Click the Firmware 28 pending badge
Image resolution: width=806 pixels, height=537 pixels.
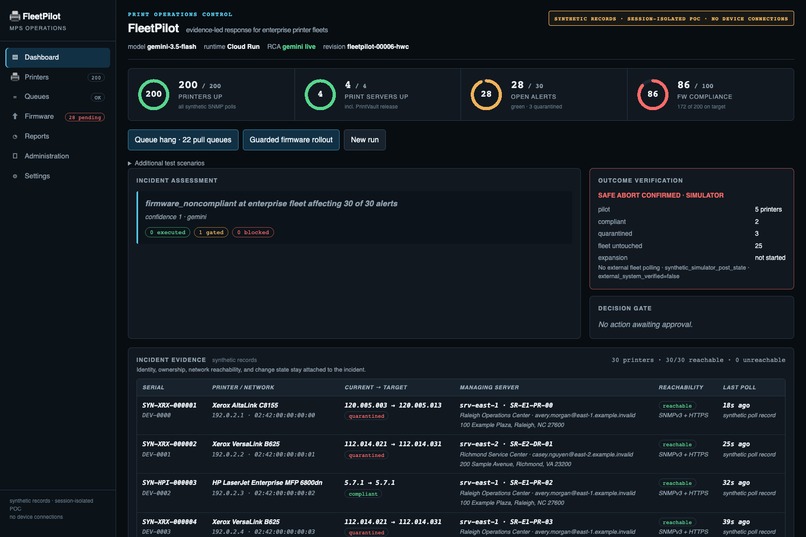[x=85, y=117]
